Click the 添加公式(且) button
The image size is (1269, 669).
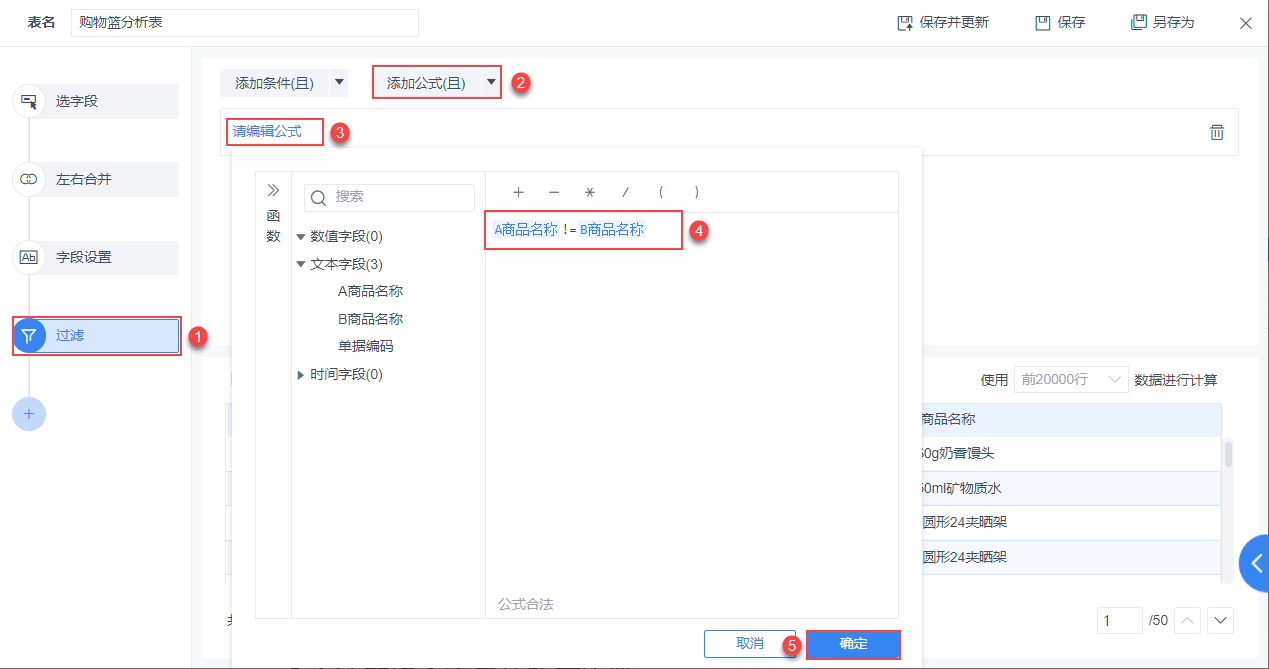pyautogui.click(x=426, y=83)
